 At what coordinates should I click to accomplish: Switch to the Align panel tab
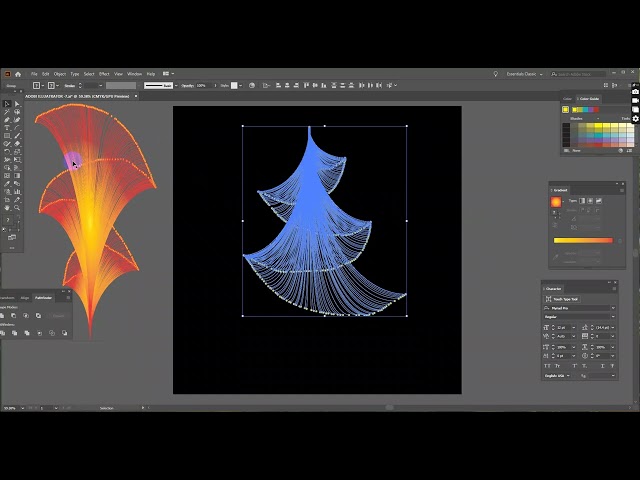click(25, 298)
